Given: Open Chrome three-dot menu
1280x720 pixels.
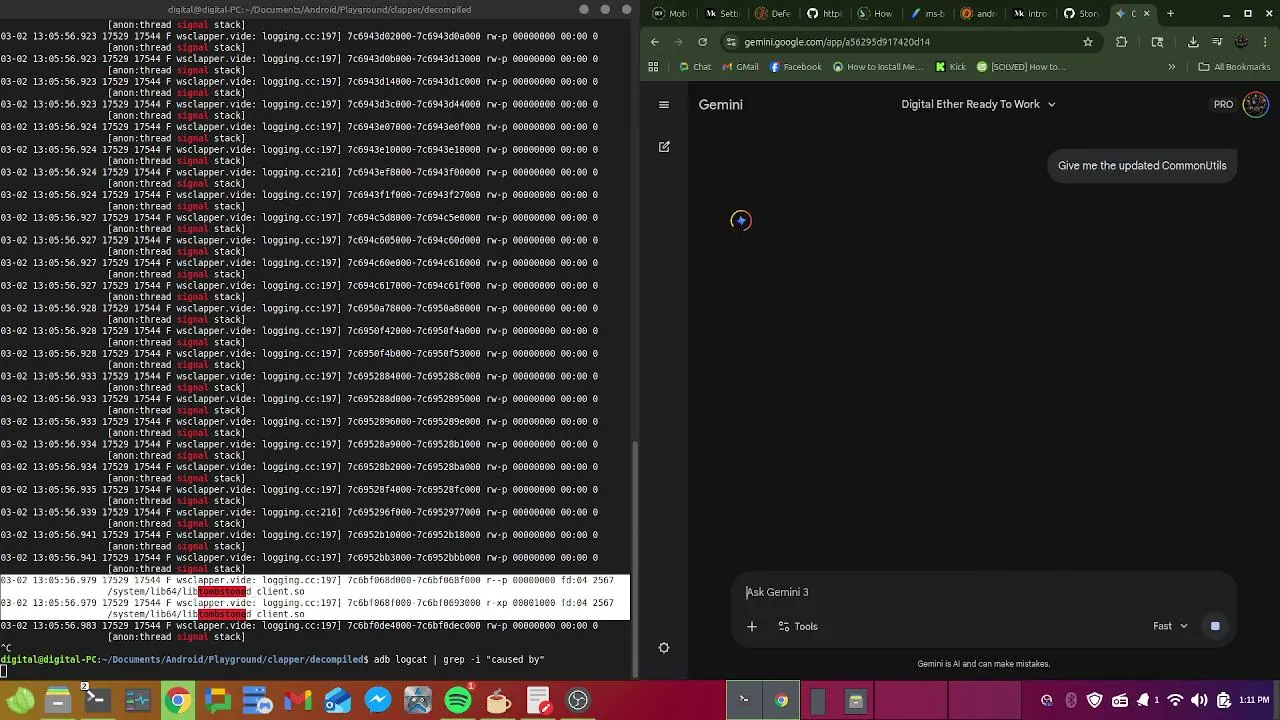Looking at the screenshot, I should [x=1265, y=42].
